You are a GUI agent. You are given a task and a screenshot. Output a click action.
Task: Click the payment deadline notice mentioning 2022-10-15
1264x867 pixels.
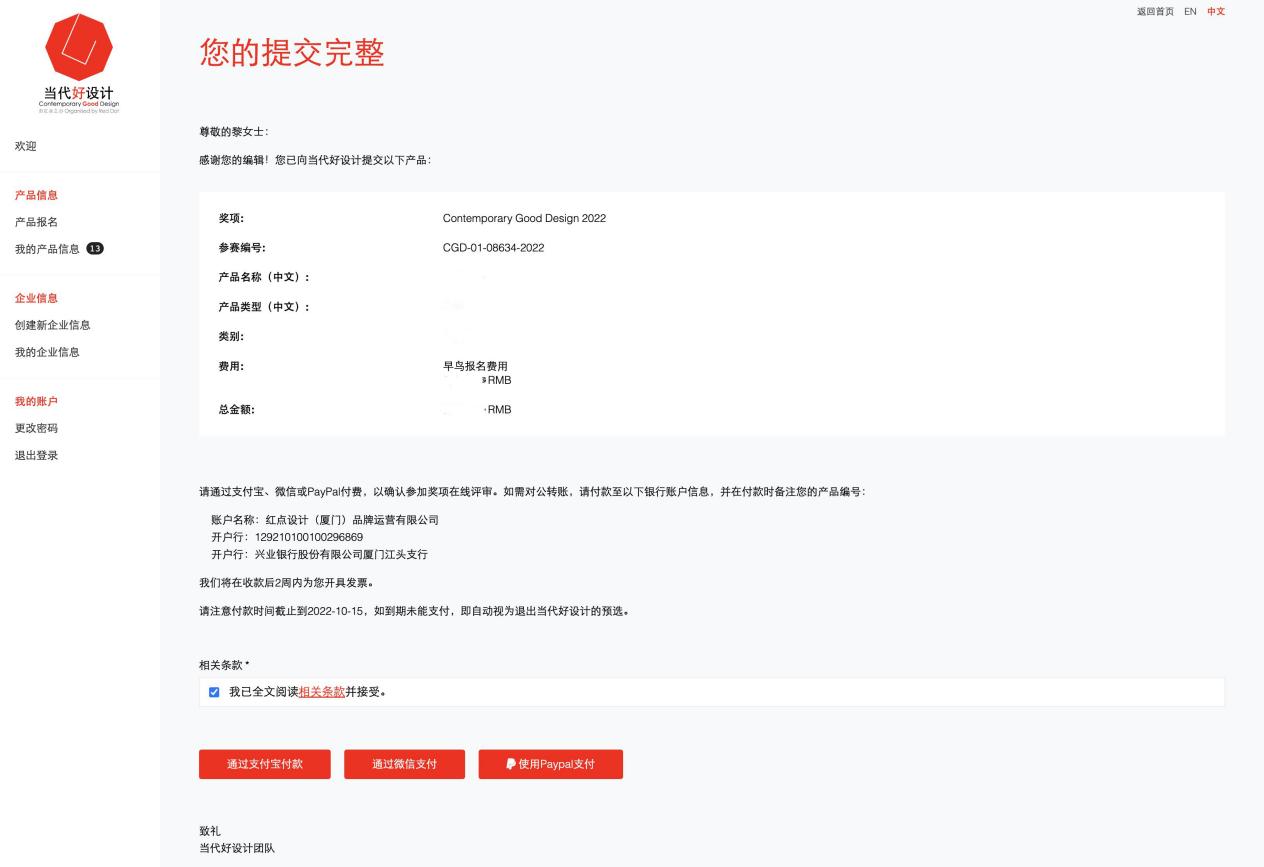point(414,612)
